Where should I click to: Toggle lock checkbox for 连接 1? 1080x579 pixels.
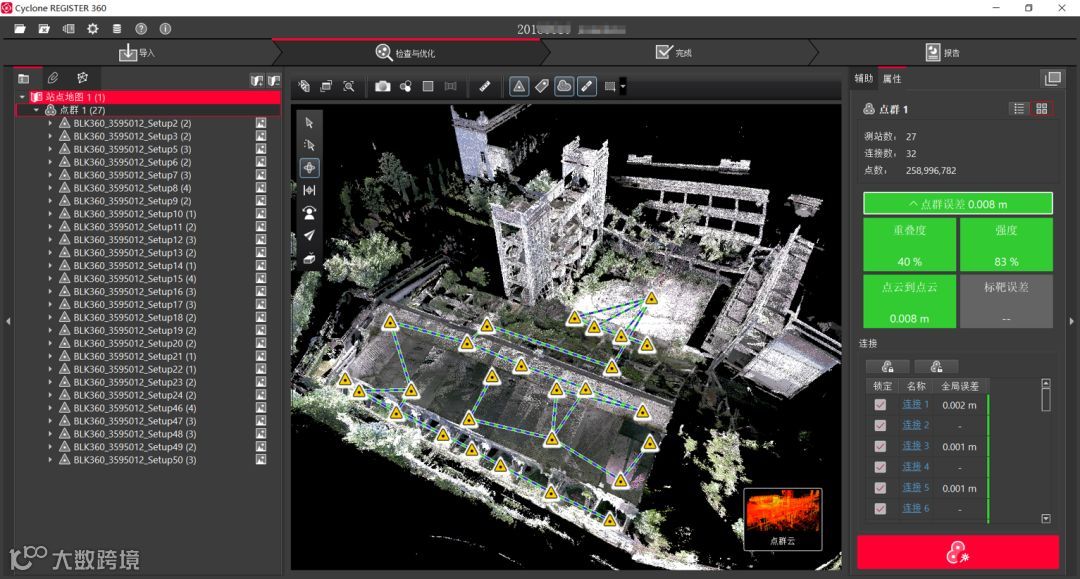[880, 405]
